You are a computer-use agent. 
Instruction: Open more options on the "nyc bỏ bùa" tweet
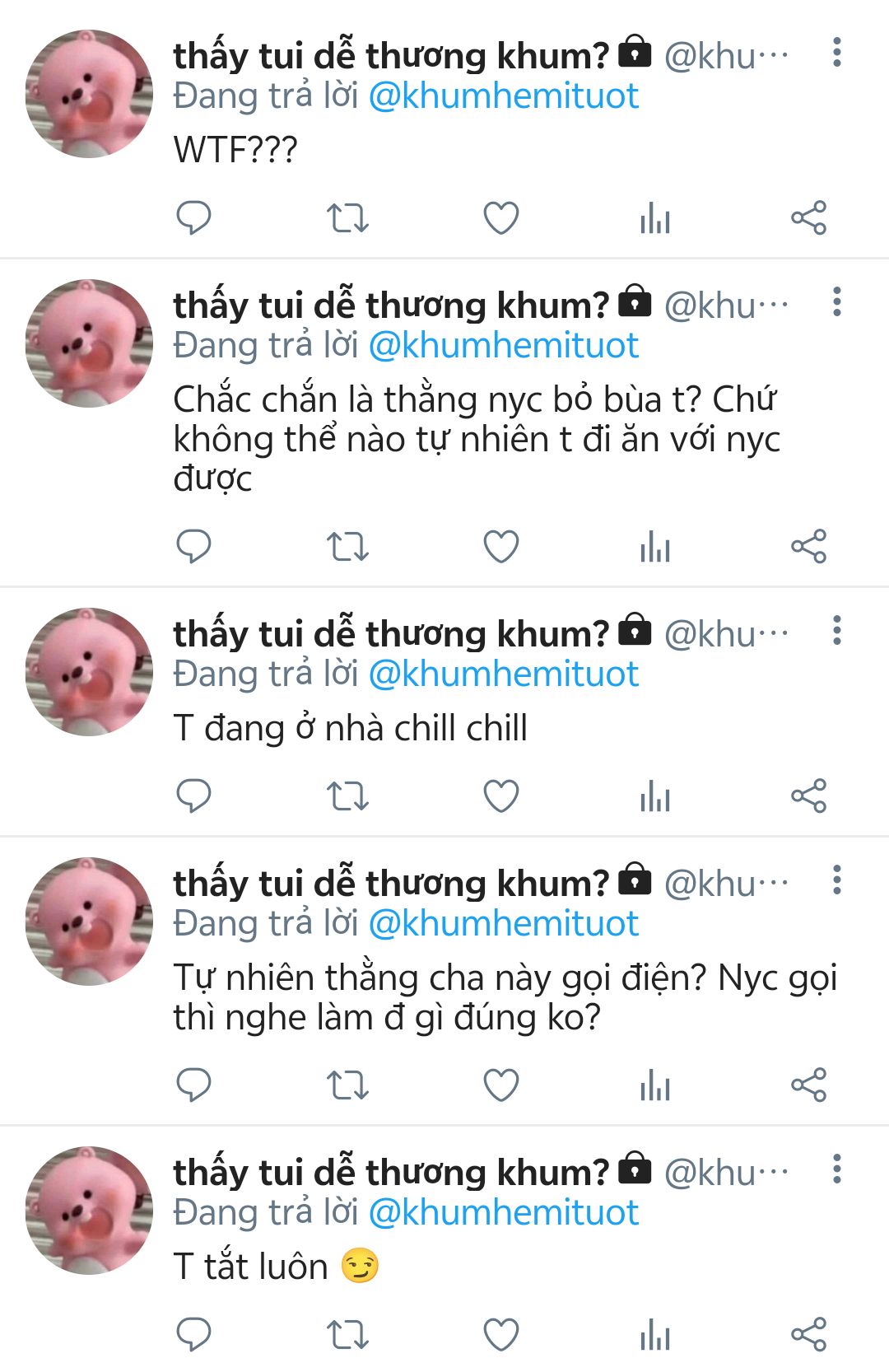coord(837,302)
